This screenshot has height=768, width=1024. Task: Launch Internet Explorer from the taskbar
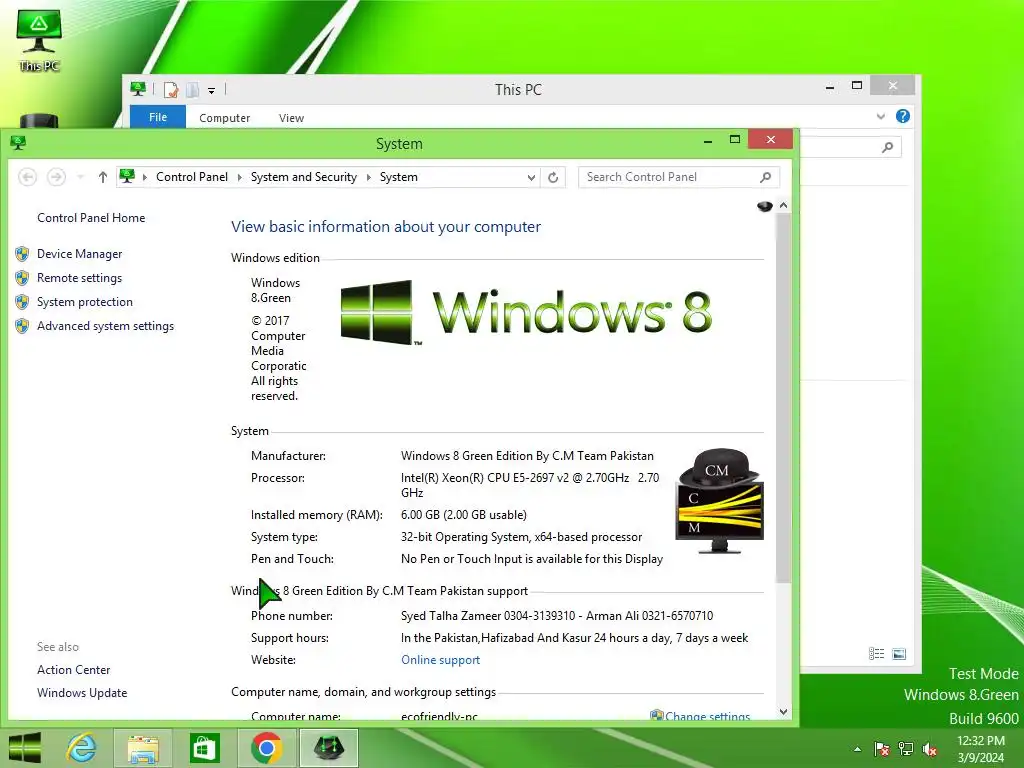pos(82,748)
